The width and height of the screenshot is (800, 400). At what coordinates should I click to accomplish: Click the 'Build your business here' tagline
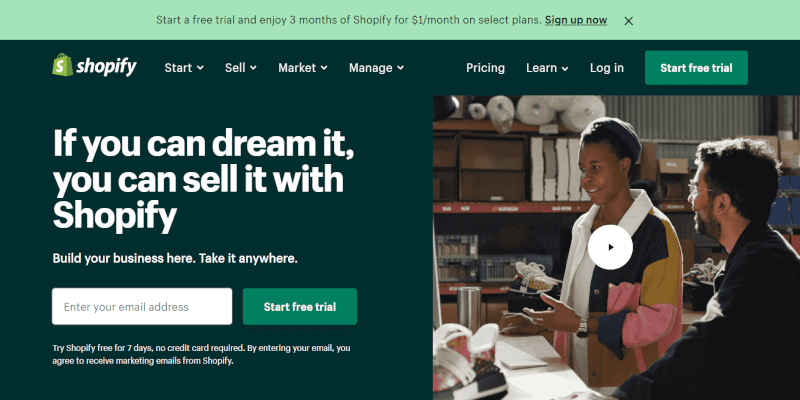[x=175, y=259]
